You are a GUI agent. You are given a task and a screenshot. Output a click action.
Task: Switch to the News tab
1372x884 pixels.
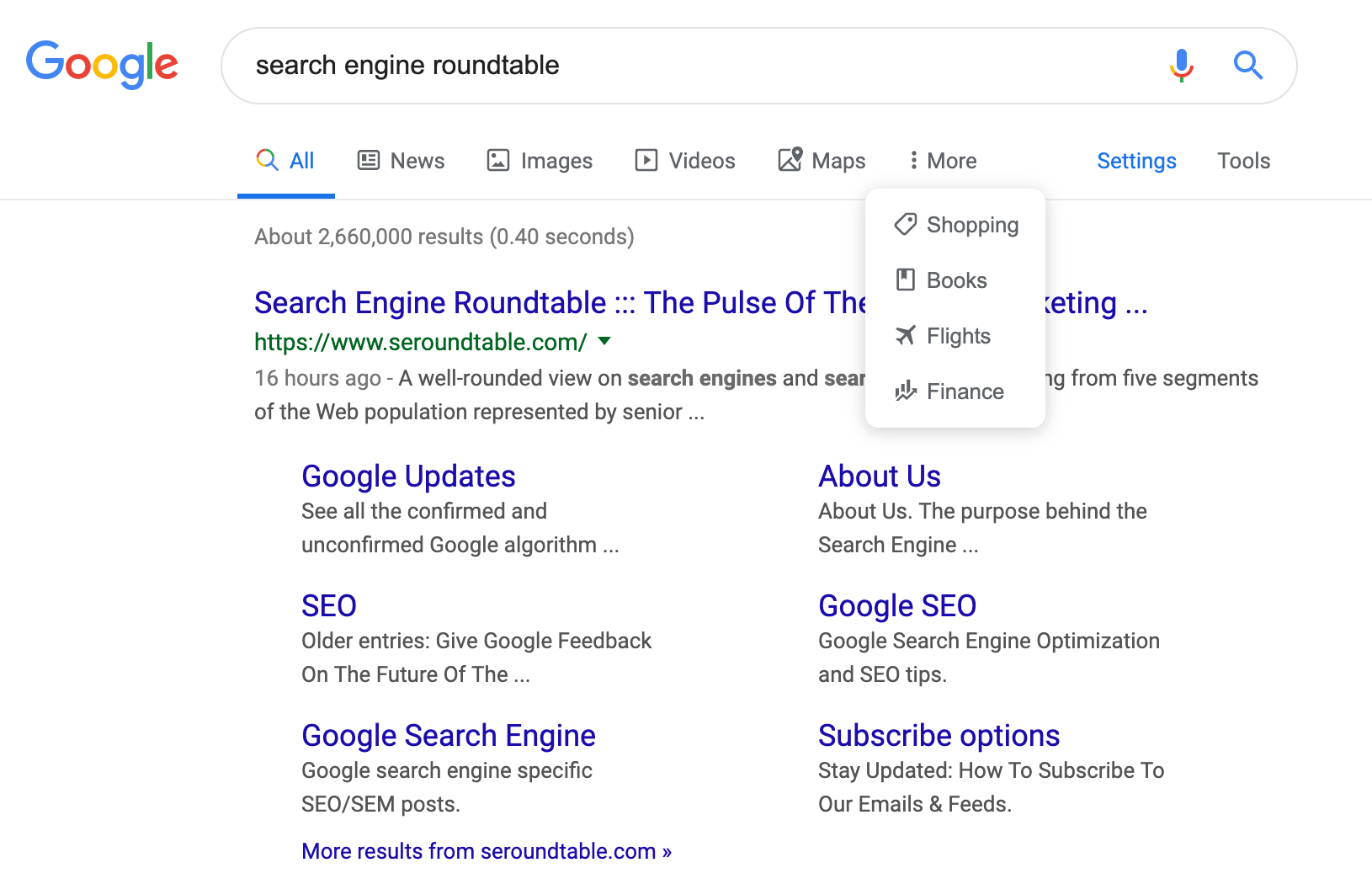coord(401,160)
